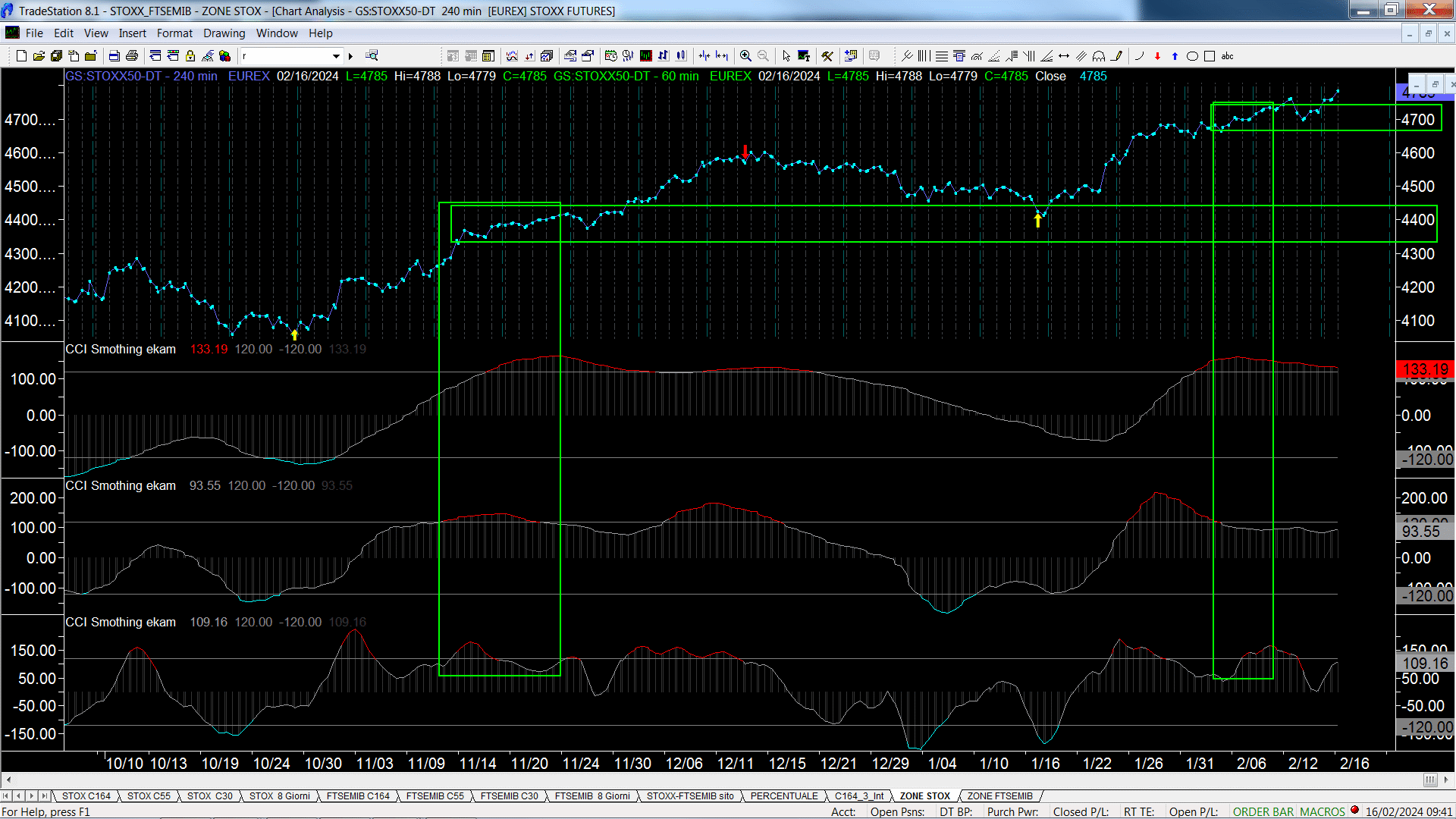Select the horizontal double-arrow time tool
This screenshot has height=819, width=1456.
pyautogui.click(x=1064, y=56)
